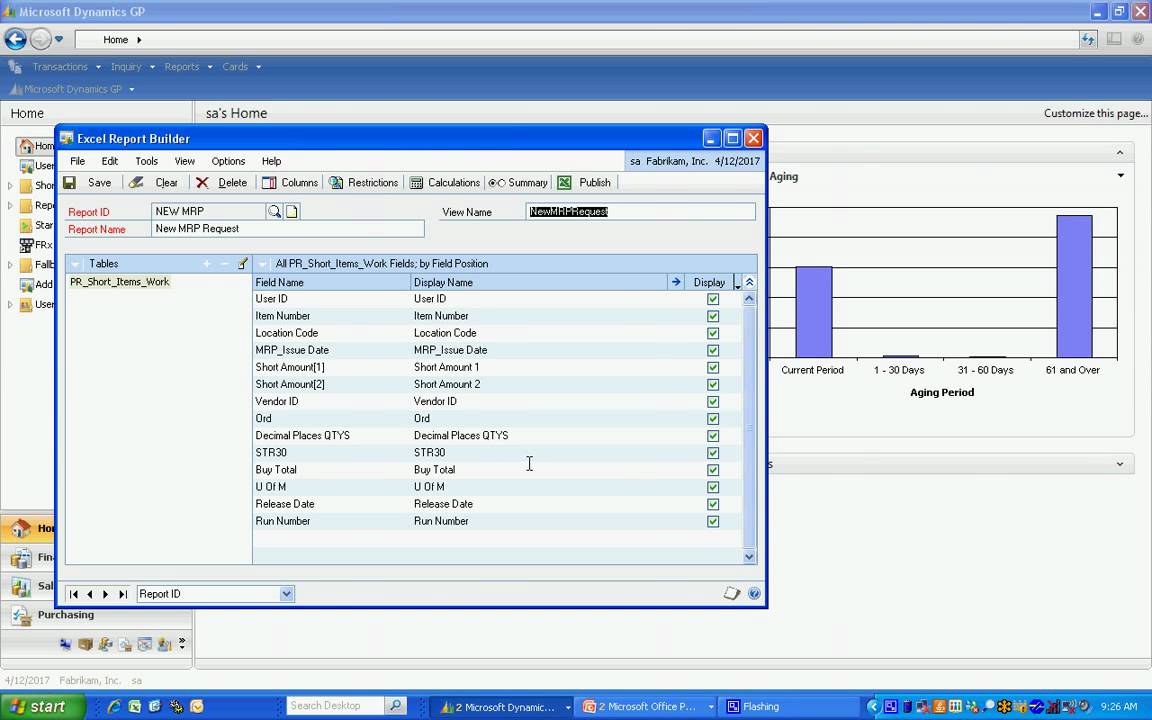Click the next record arrow
The height and width of the screenshot is (720, 1152).
(106, 594)
